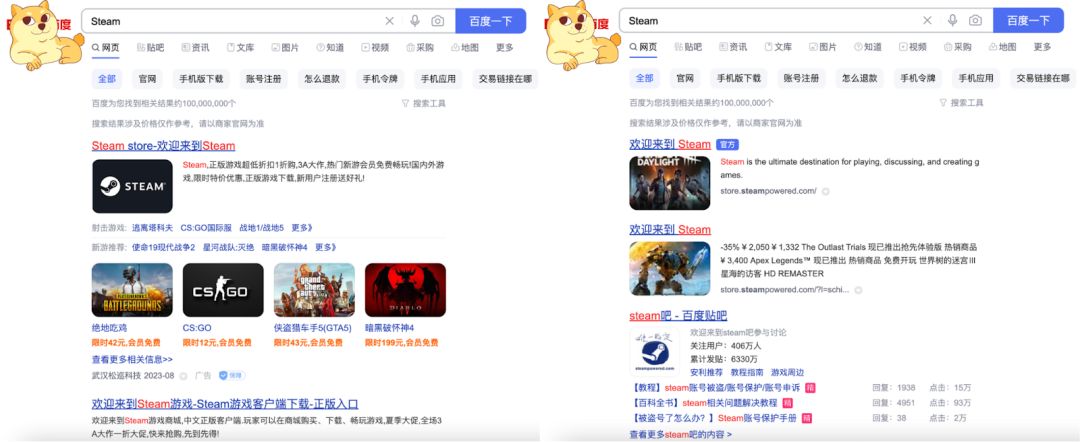
Task: Select 全部 chip in right Baidu page
Action: (644, 78)
